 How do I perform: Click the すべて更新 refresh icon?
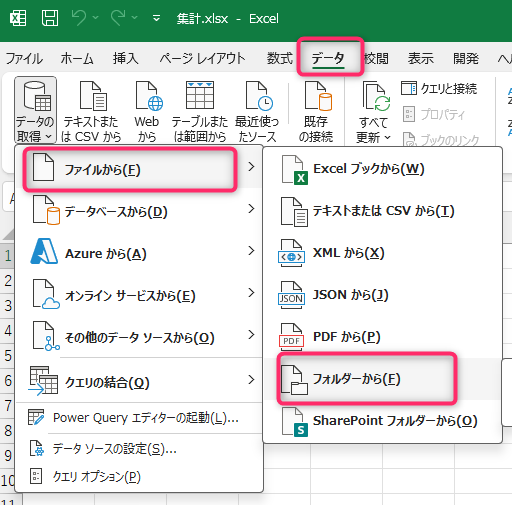click(376, 97)
